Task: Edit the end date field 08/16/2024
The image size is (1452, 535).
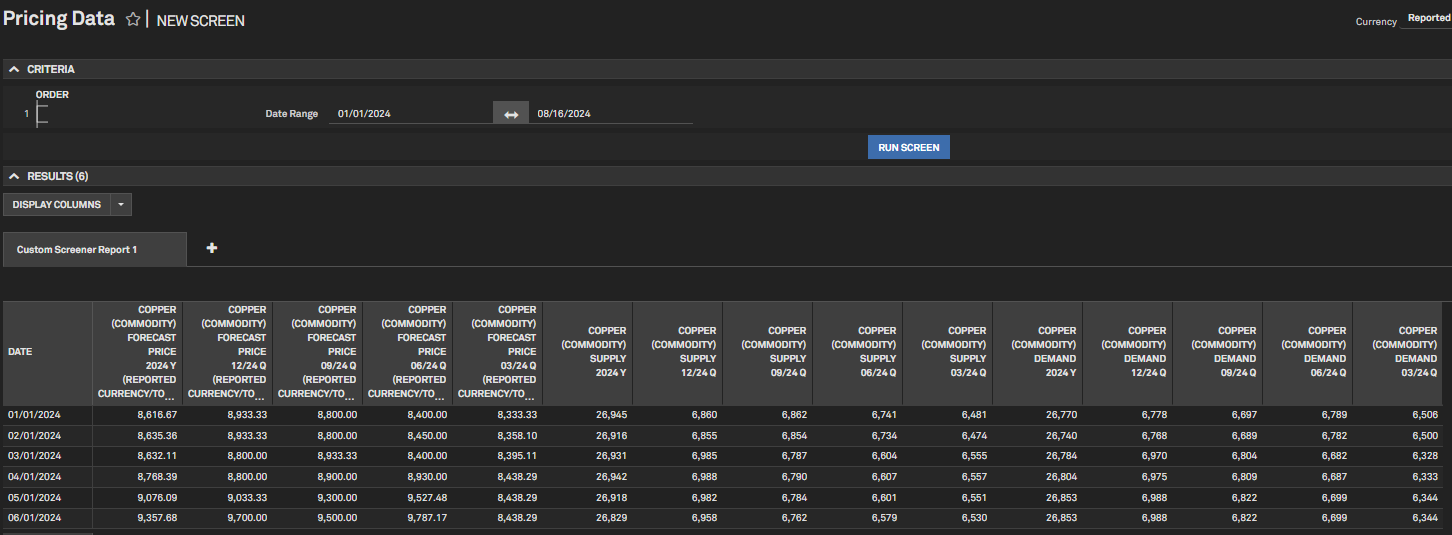Action: pos(610,114)
